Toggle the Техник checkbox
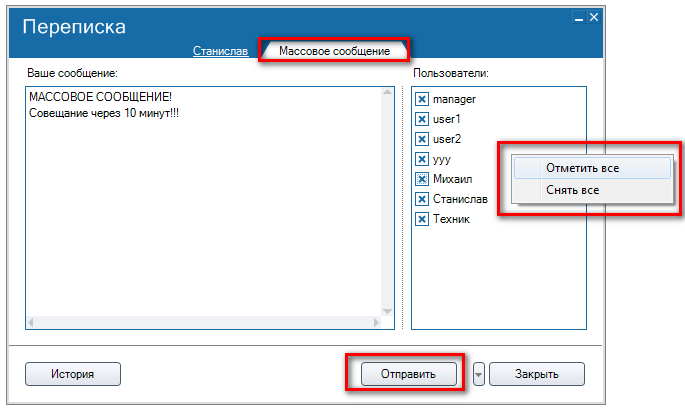Screen dimensions: 685x414 (x=422, y=219)
